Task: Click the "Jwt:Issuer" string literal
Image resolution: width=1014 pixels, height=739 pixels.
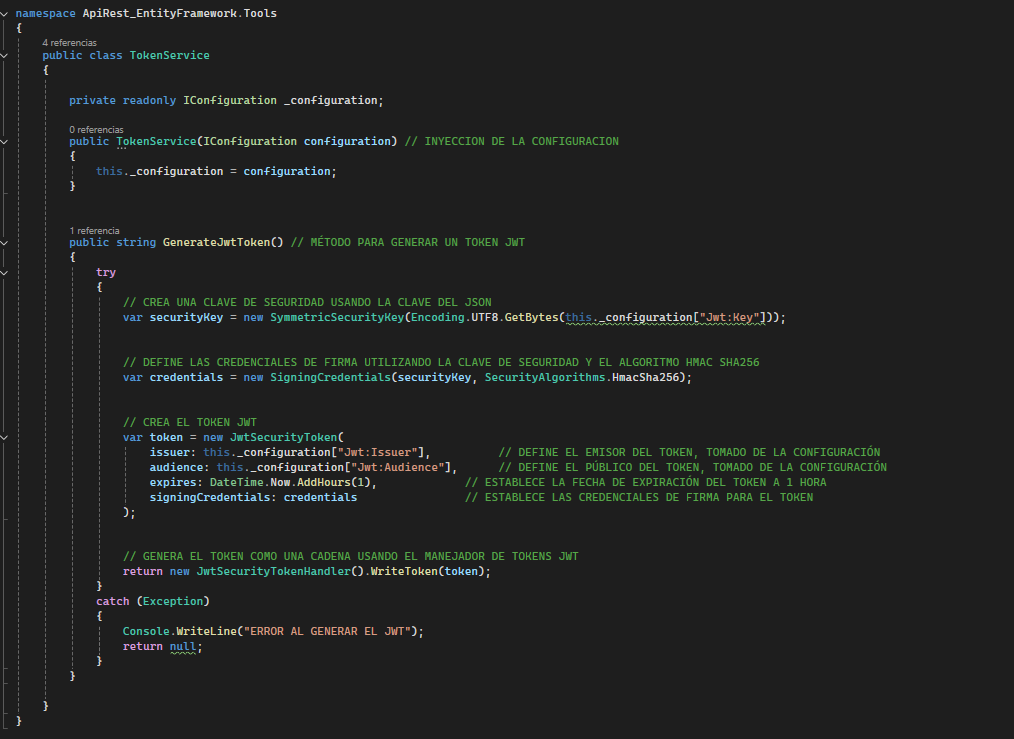Action: point(377,453)
